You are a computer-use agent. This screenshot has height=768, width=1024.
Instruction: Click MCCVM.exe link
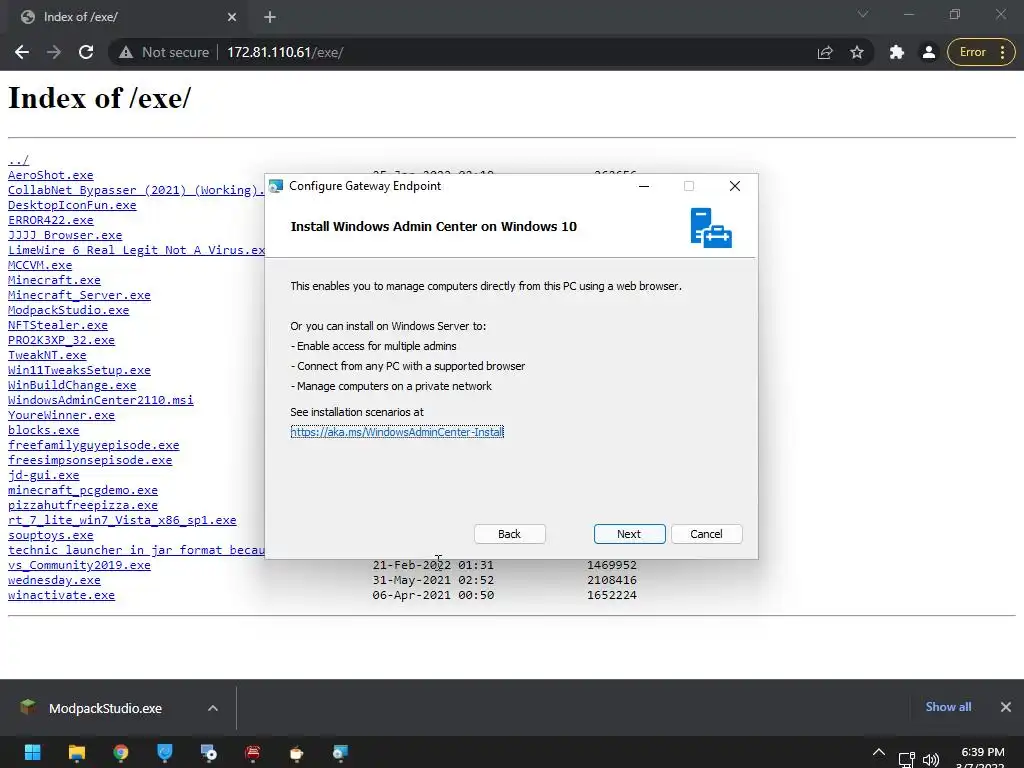point(40,265)
